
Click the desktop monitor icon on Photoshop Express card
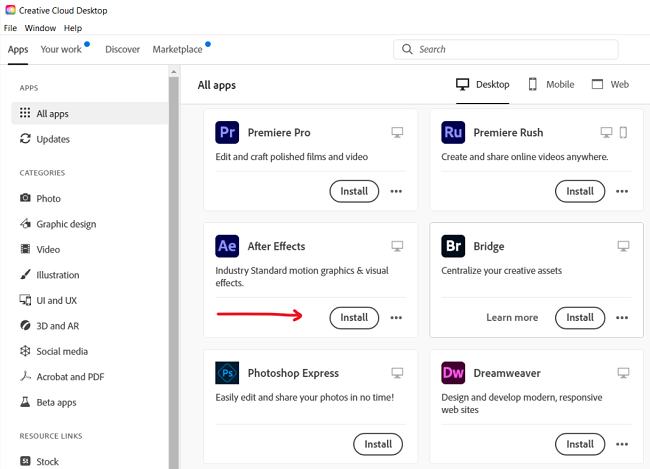(x=397, y=373)
